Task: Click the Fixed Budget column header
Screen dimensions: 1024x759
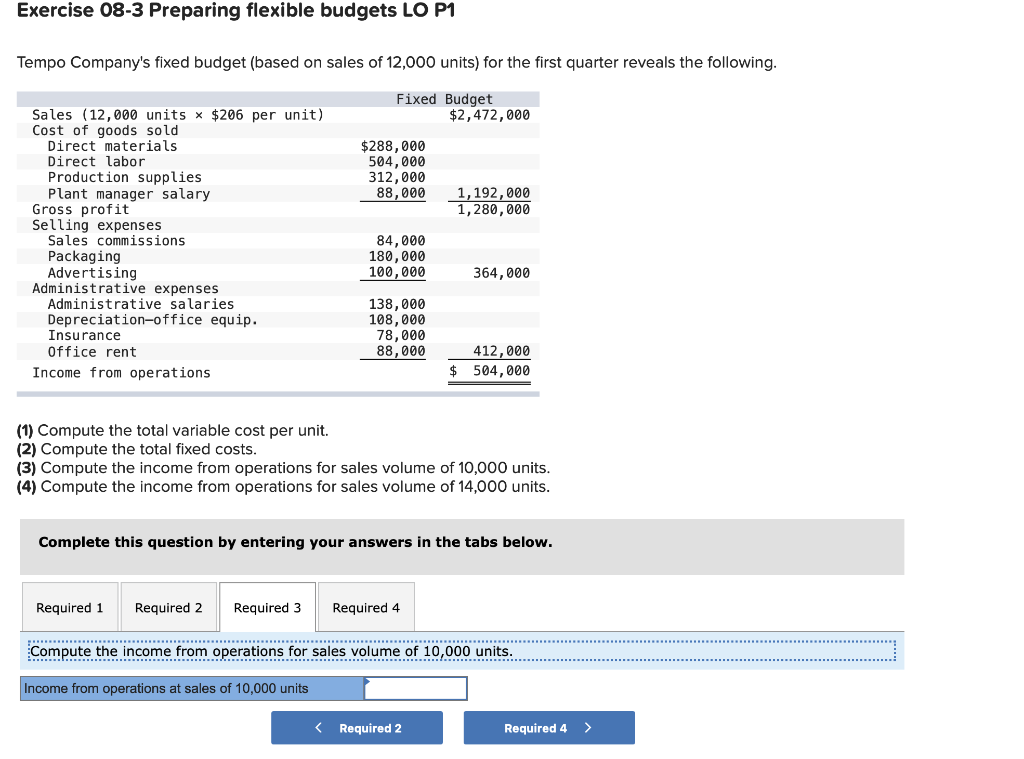Action: pos(445,99)
